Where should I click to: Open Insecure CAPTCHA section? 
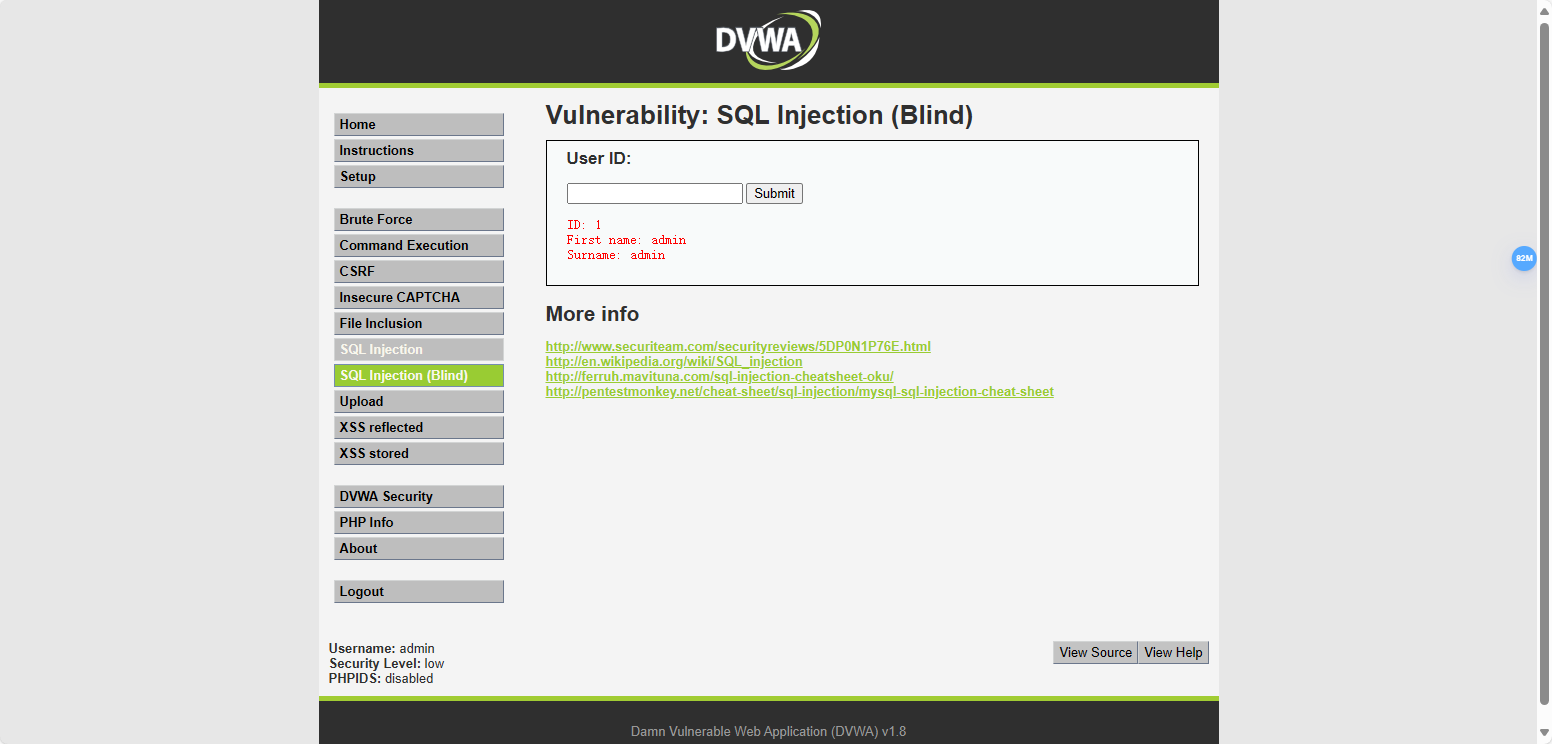418,297
